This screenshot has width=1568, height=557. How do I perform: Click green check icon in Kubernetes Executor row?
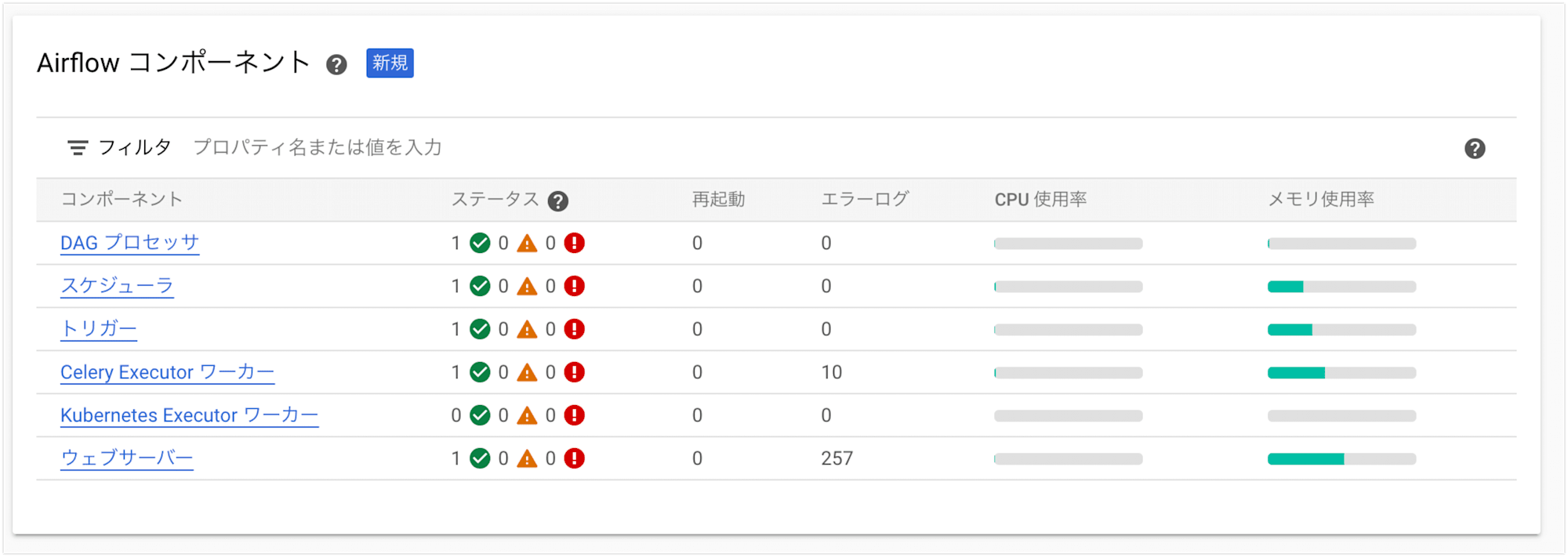(x=480, y=415)
